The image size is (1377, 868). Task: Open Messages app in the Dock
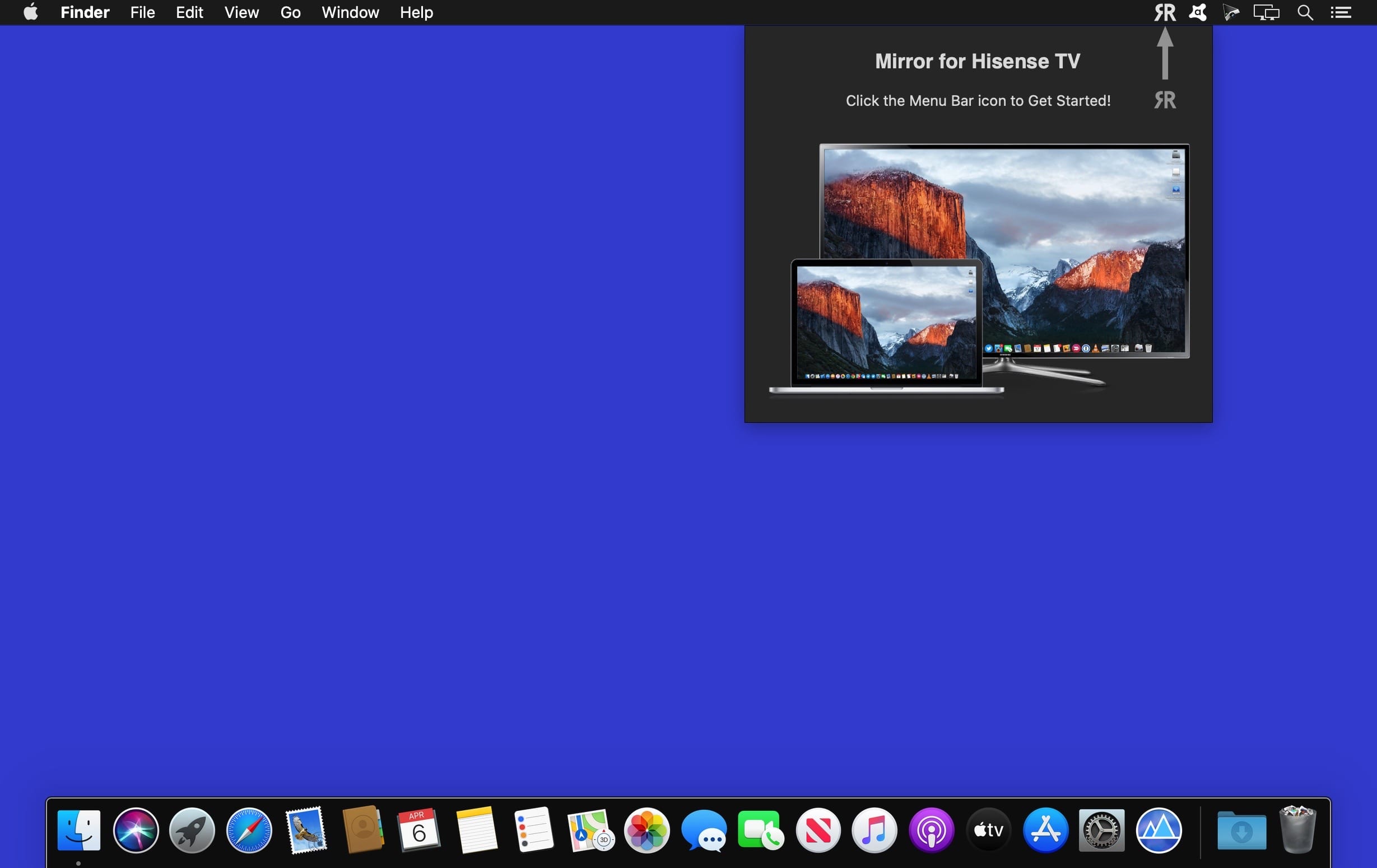tap(704, 830)
